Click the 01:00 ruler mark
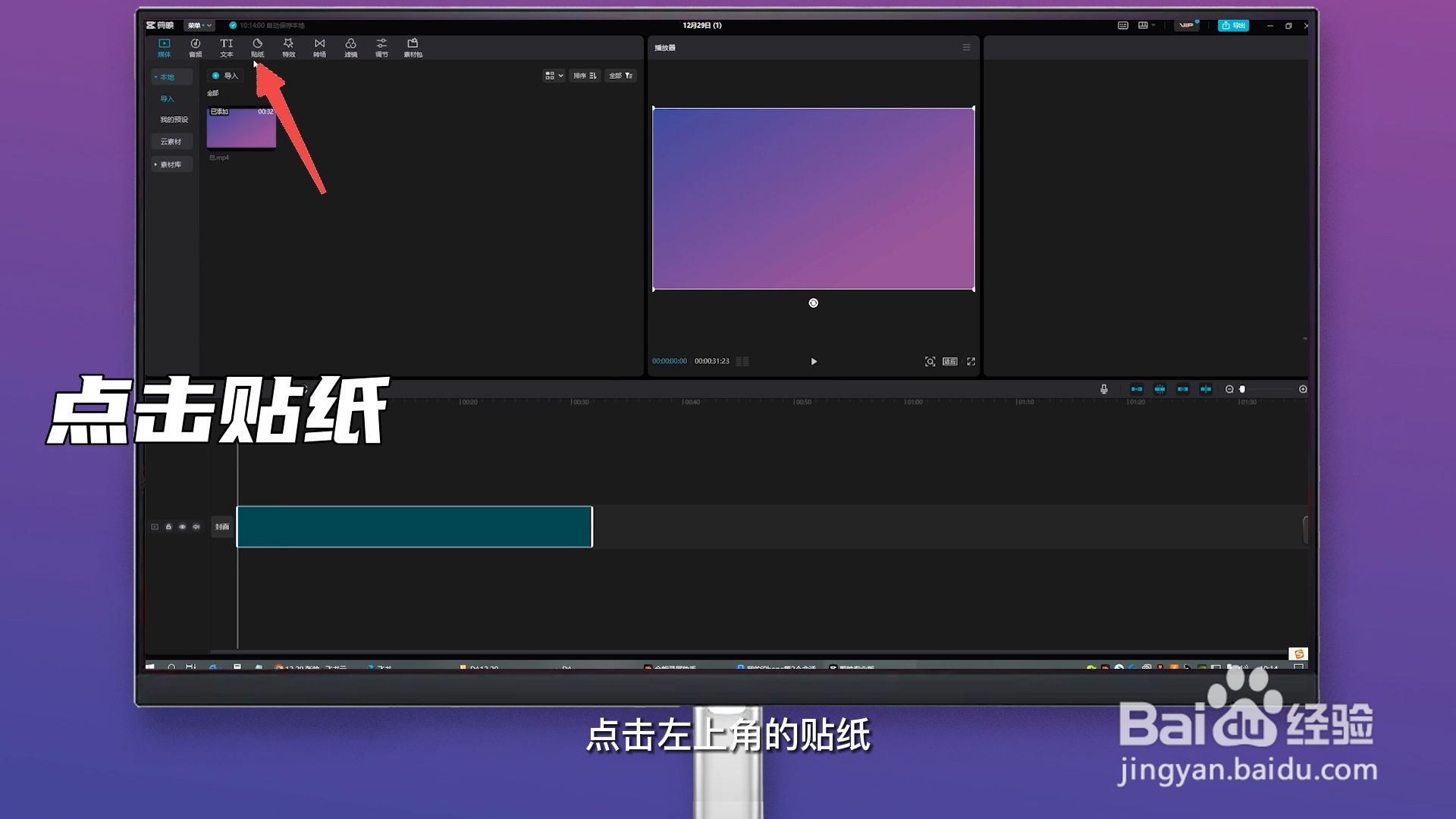 coord(914,402)
